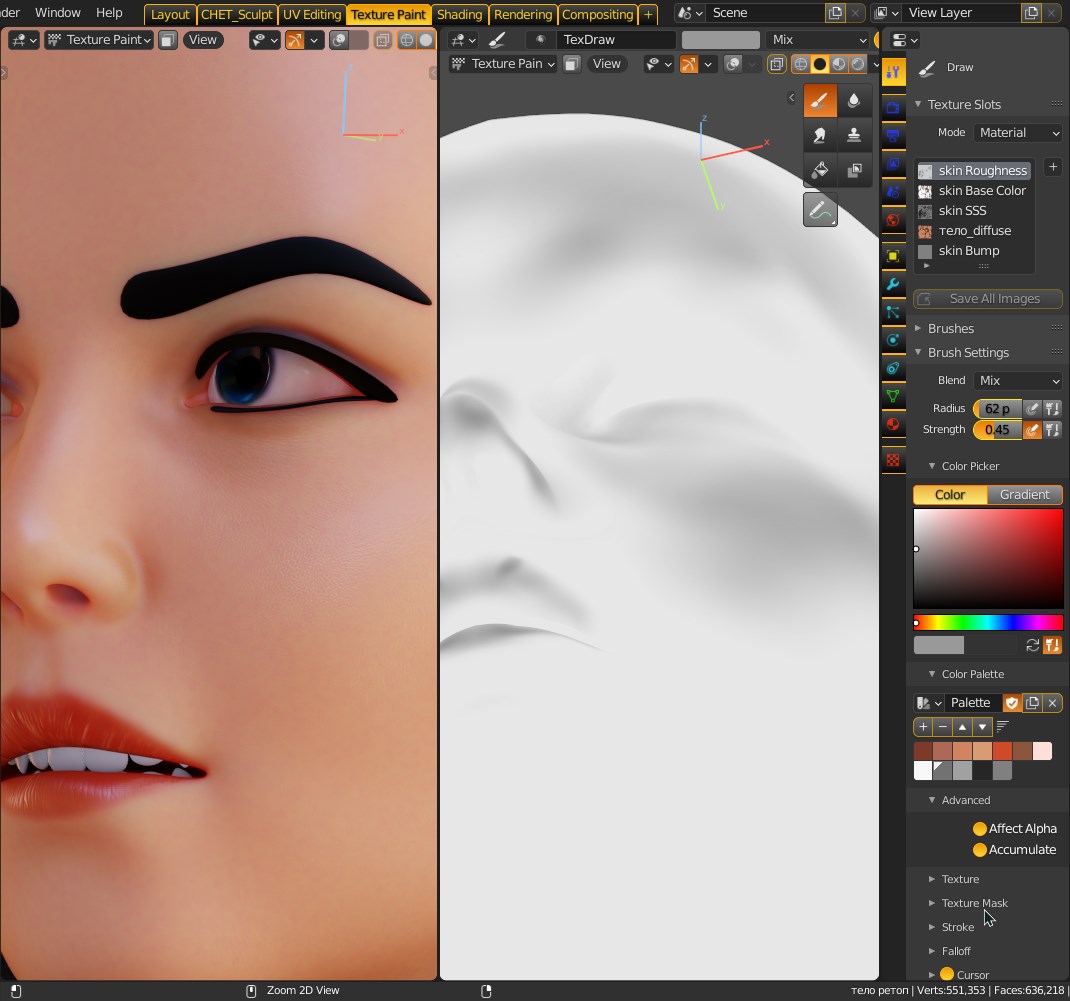Image resolution: width=1070 pixels, height=1001 pixels.
Task: Open the Particles properties tab
Action: 893,313
